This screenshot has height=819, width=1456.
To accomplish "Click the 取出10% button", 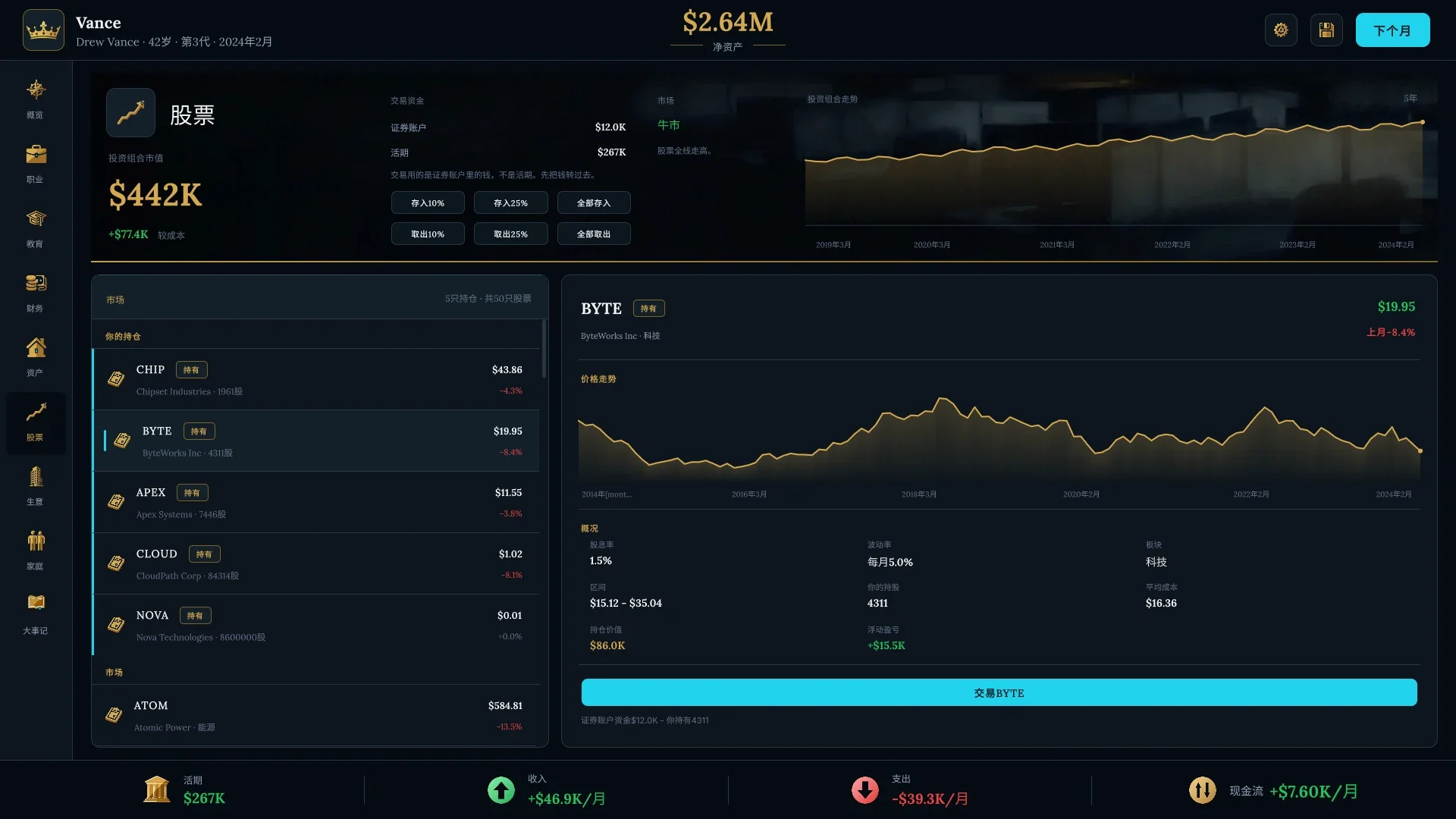I will click(x=428, y=234).
